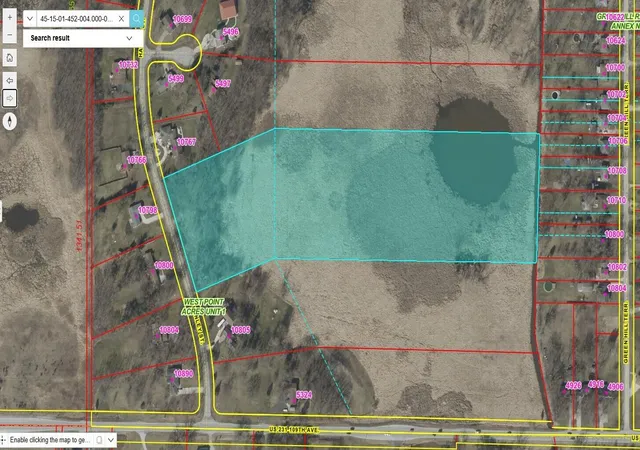Select the address point labeled 10767
640x450 pixels.
(186, 142)
